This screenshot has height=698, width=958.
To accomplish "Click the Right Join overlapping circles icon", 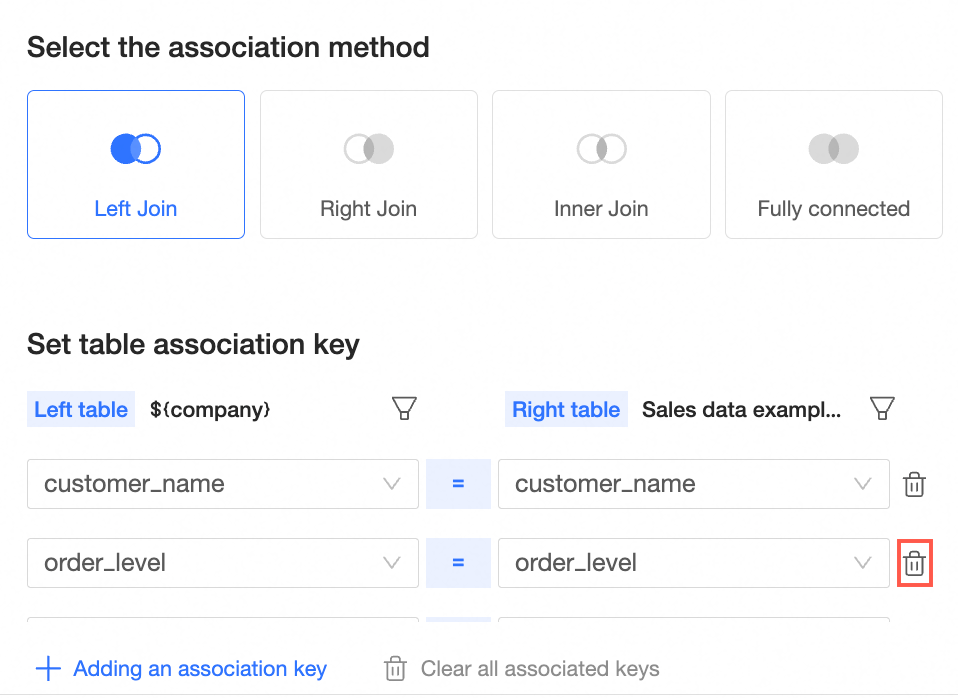I will click(368, 149).
